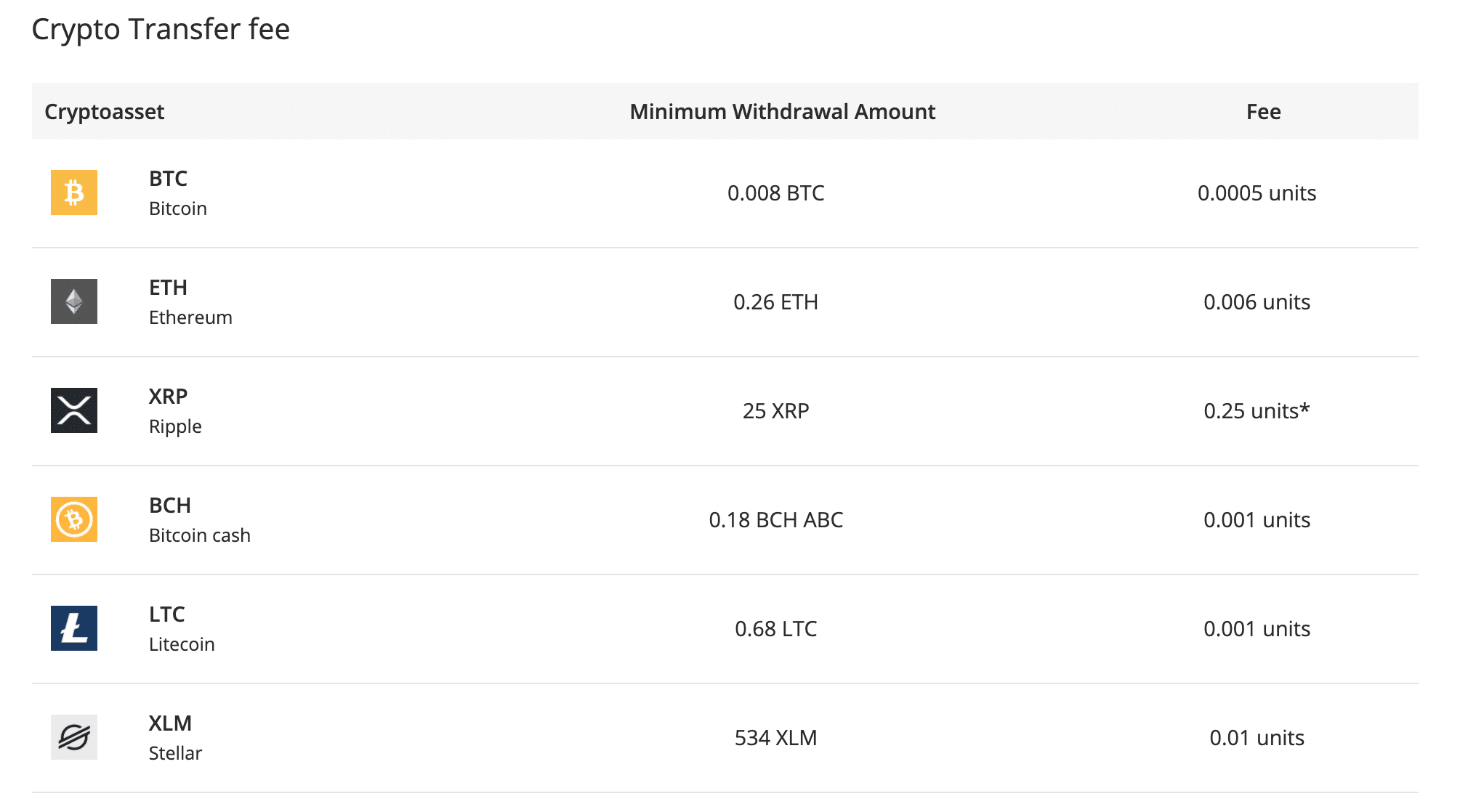
Task: Click the Minimum Withdrawal Amount header
Action: pos(783,112)
